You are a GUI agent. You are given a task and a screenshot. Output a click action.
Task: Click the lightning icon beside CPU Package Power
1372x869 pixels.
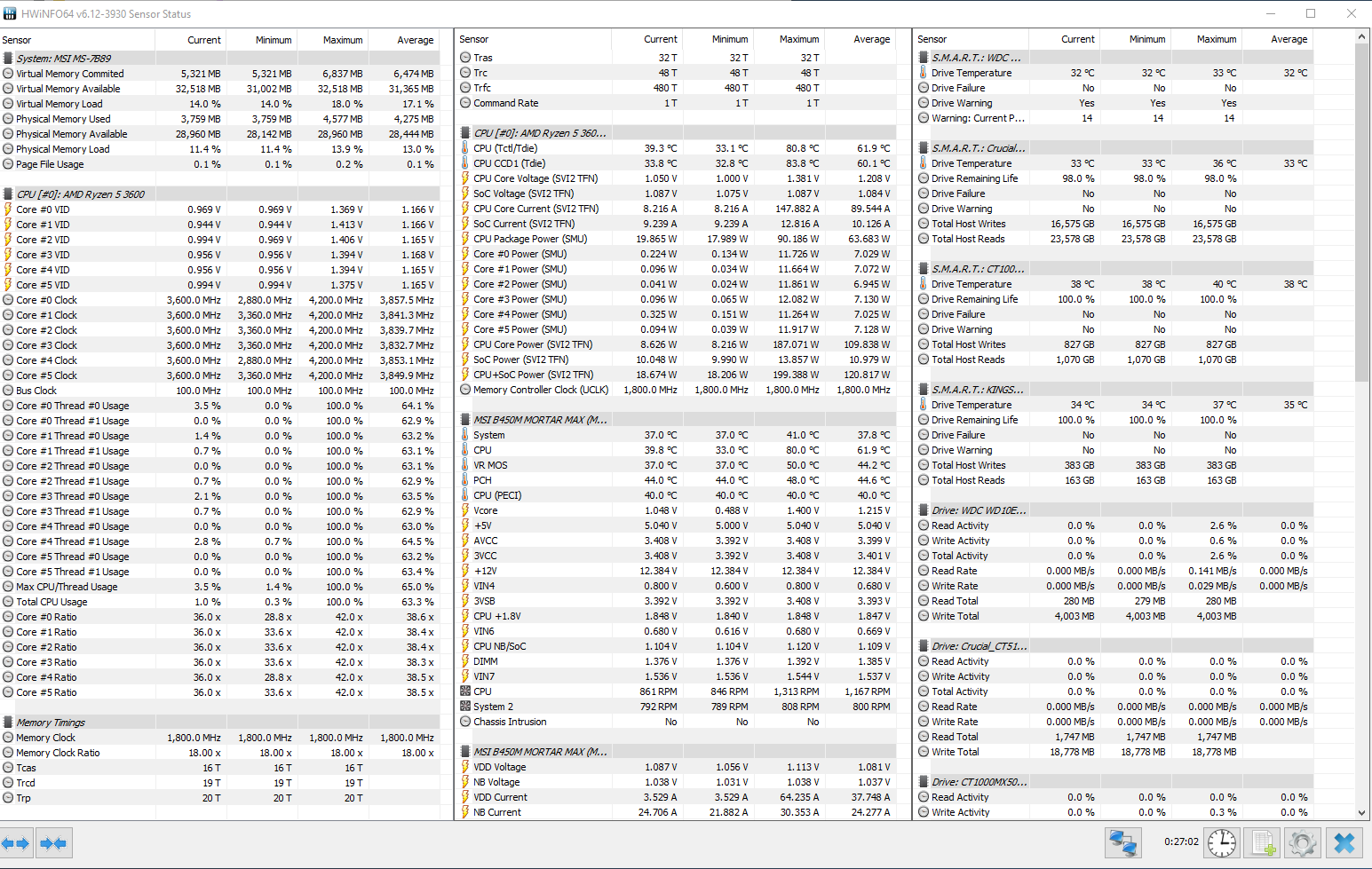(465, 239)
